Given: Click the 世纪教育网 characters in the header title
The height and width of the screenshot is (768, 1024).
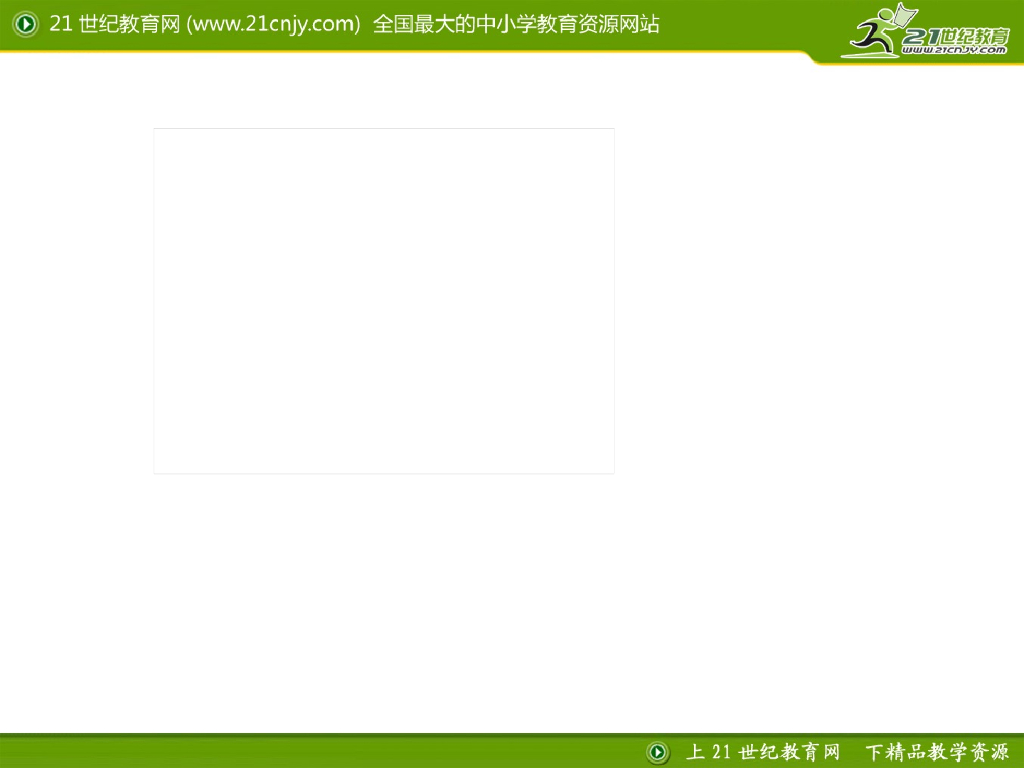Looking at the screenshot, I should [x=129, y=24].
